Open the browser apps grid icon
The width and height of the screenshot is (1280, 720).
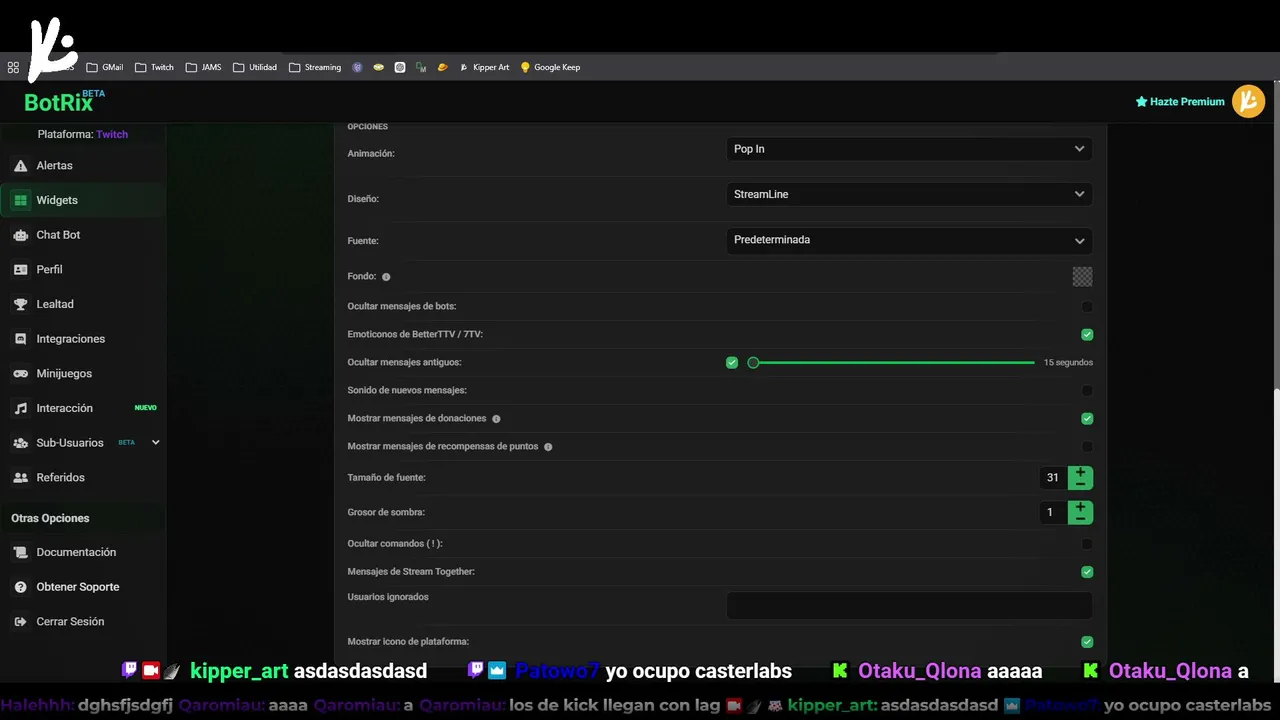13,68
